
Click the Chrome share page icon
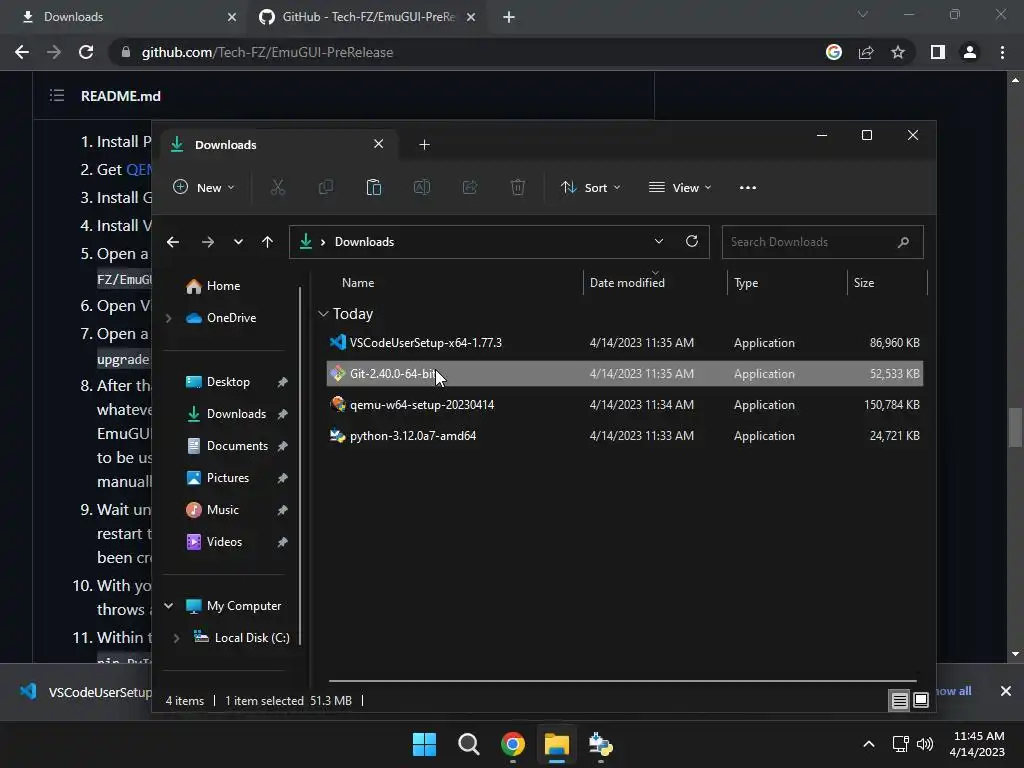point(866,52)
